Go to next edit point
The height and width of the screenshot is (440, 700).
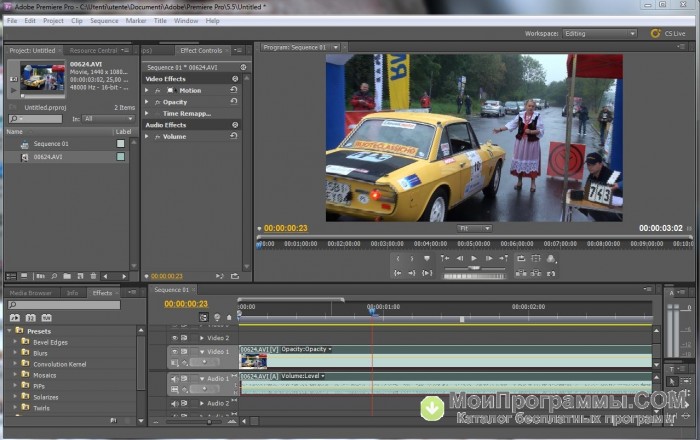(504, 258)
